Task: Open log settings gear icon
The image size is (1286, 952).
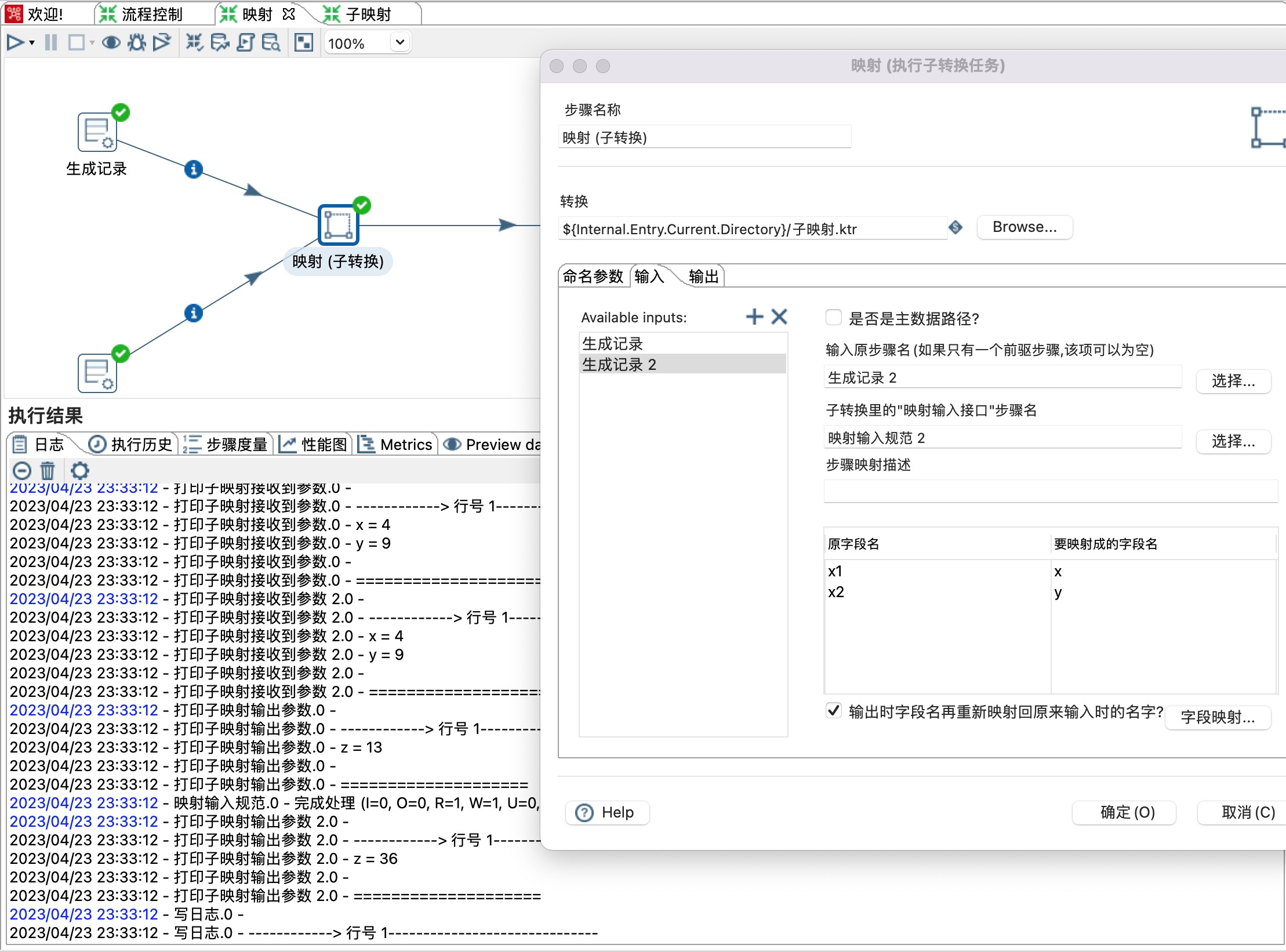Action: tap(79, 470)
